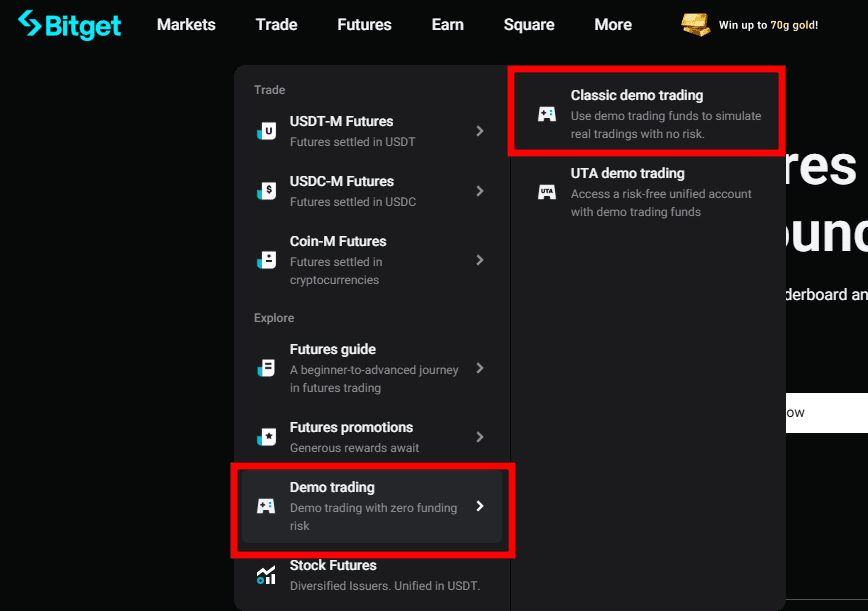Click the gold bars promotion icon

[695, 25]
